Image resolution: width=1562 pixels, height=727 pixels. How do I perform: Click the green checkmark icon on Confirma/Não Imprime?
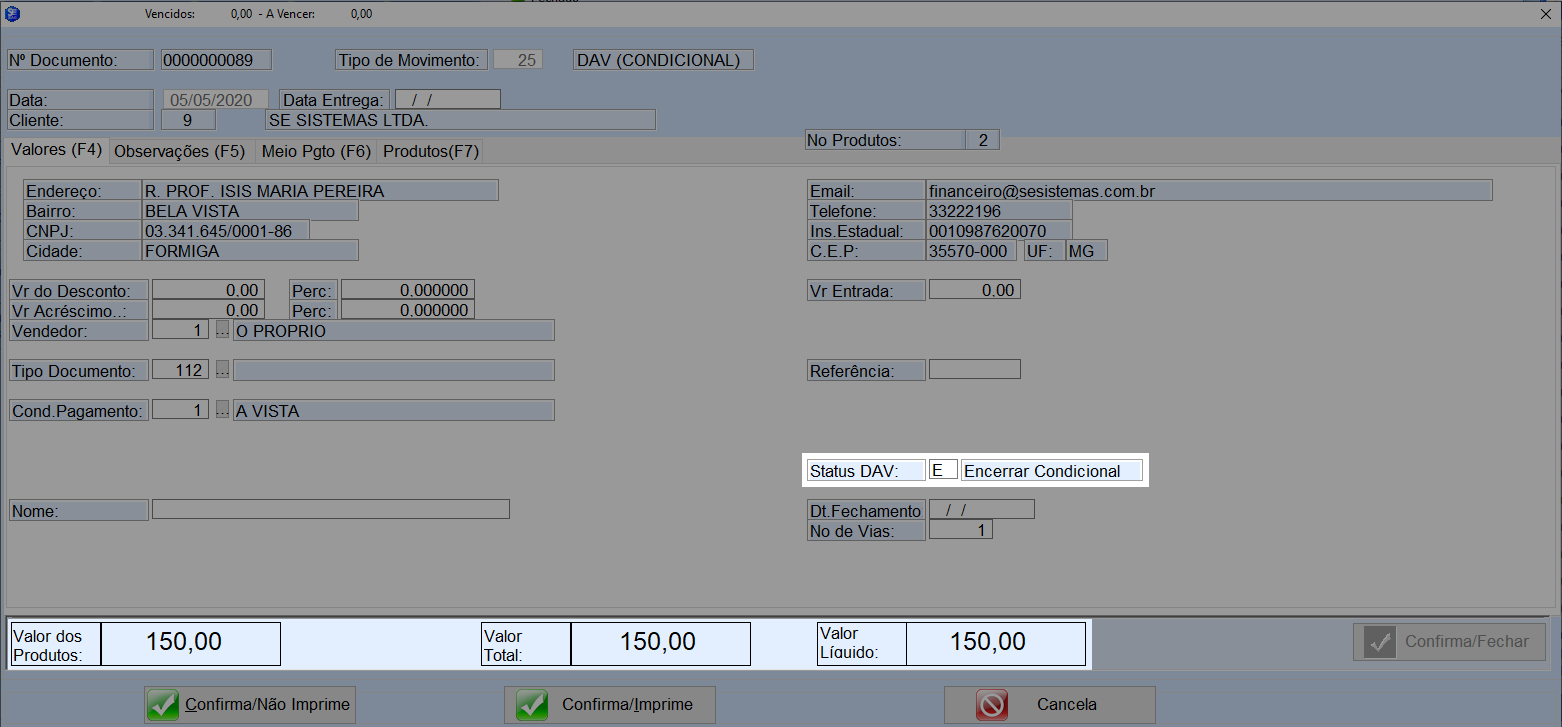pyautogui.click(x=164, y=705)
